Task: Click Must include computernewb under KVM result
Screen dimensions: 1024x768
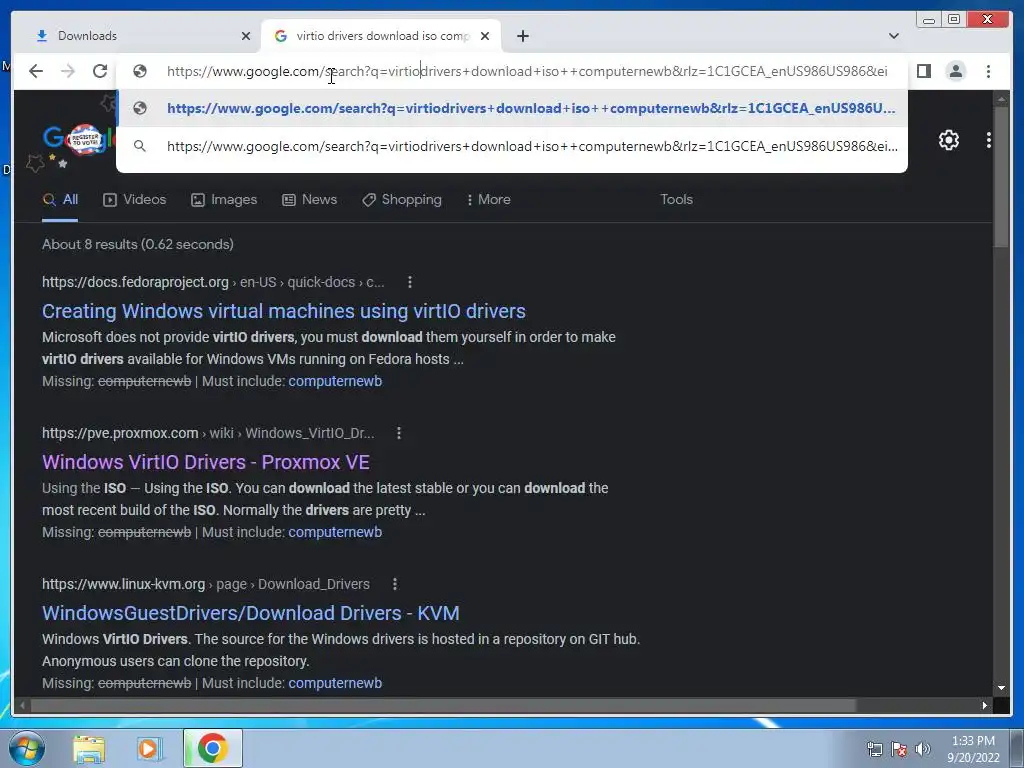Action: [x=335, y=683]
